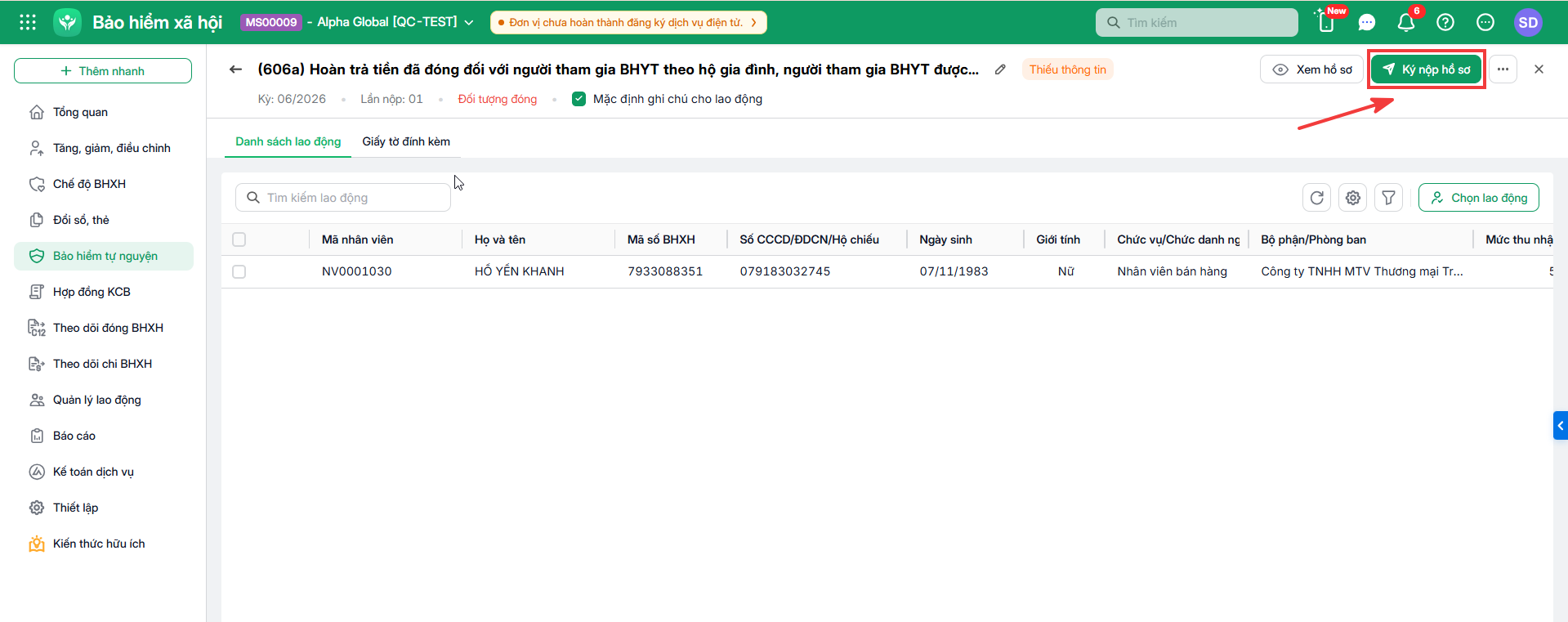The image size is (1568, 622).
Task: Uncheck Mặc định ghi chú cho lao động
Action: pos(579,99)
